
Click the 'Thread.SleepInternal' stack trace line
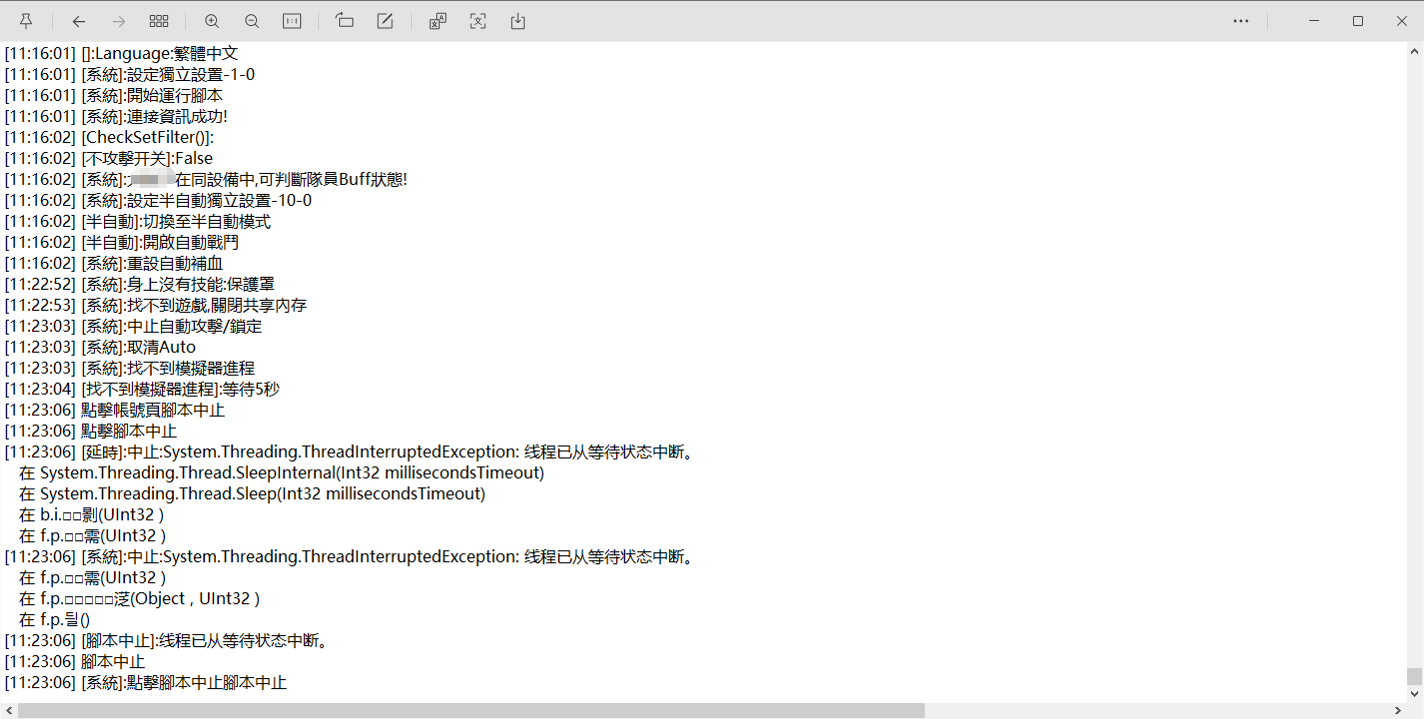pos(282,474)
